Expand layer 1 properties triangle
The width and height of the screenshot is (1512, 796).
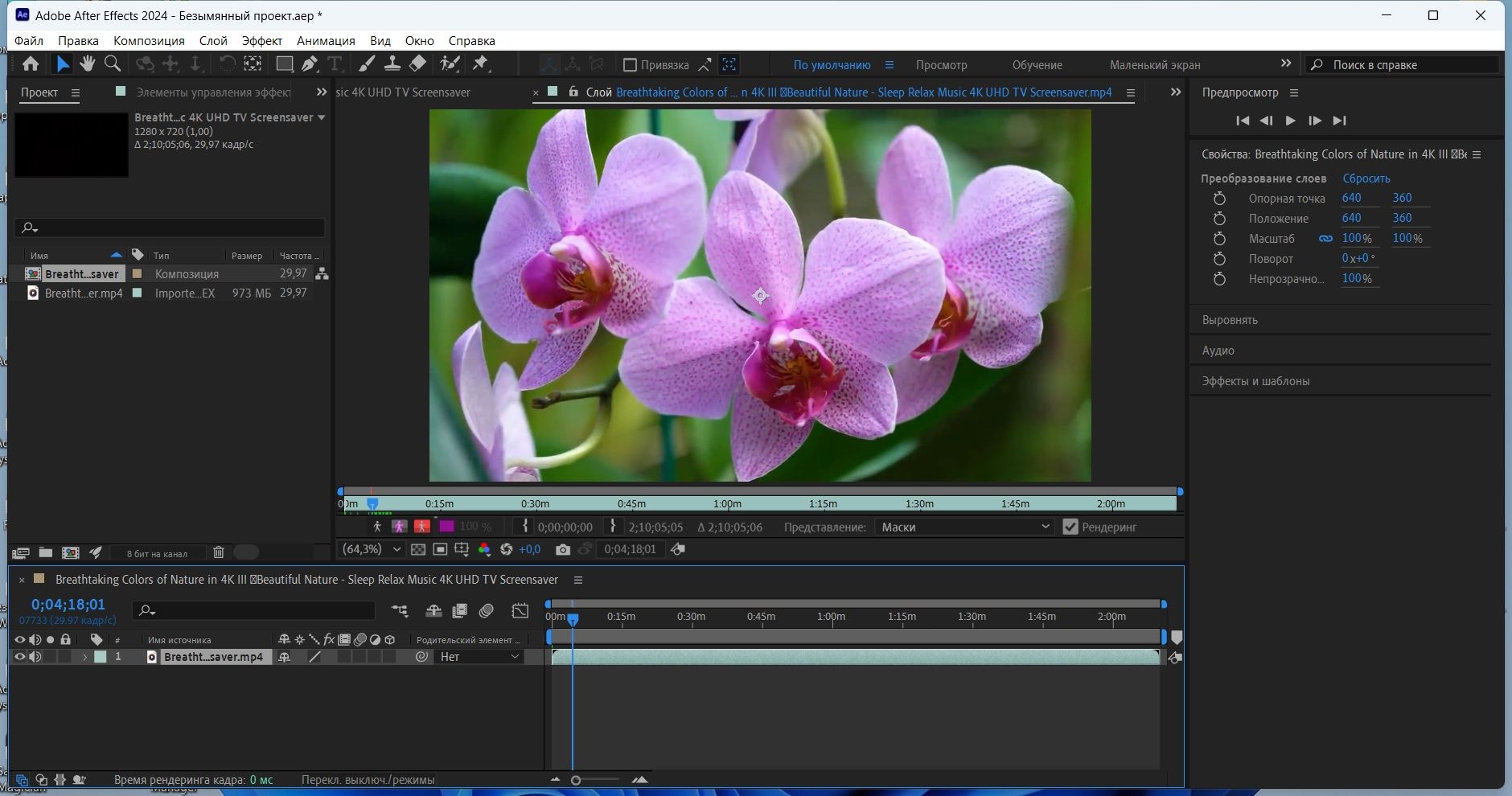tap(84, 657)
